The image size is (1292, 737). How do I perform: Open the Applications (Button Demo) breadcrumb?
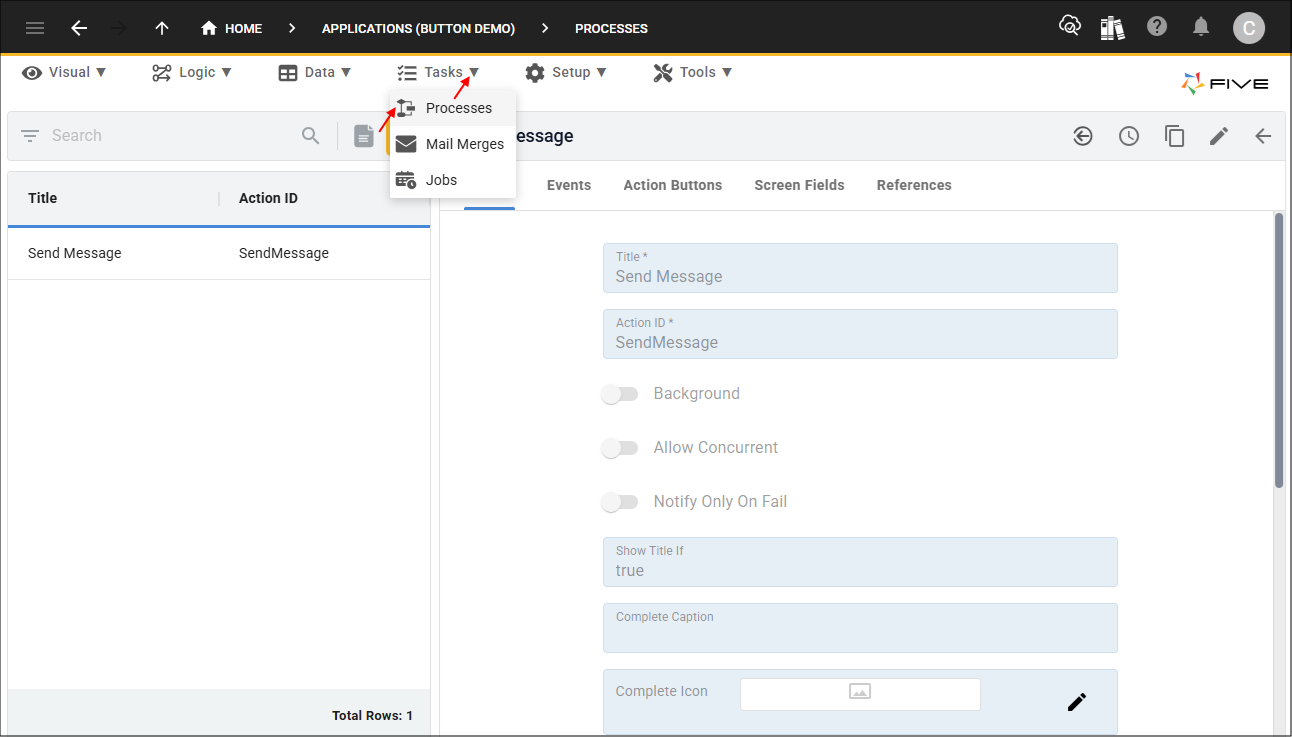(418, 29)
